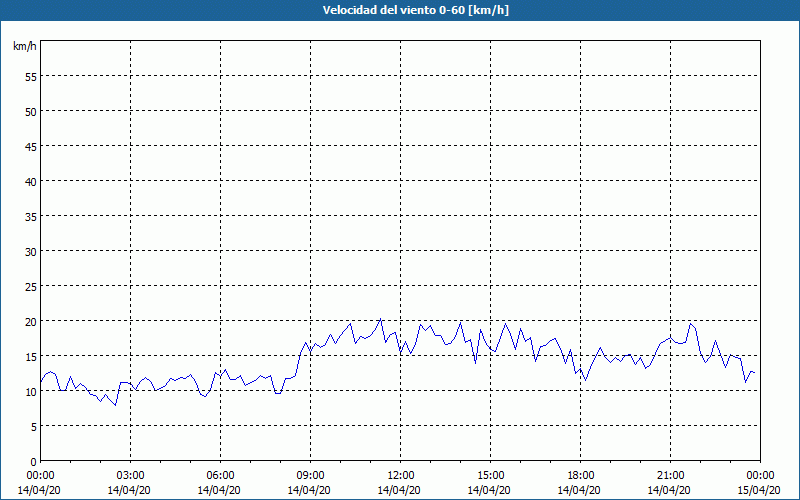Image resolution: width=800 pixels, height=500 pixels.
Task: Click the '55' y-axis label
Action: click(31, 77)
